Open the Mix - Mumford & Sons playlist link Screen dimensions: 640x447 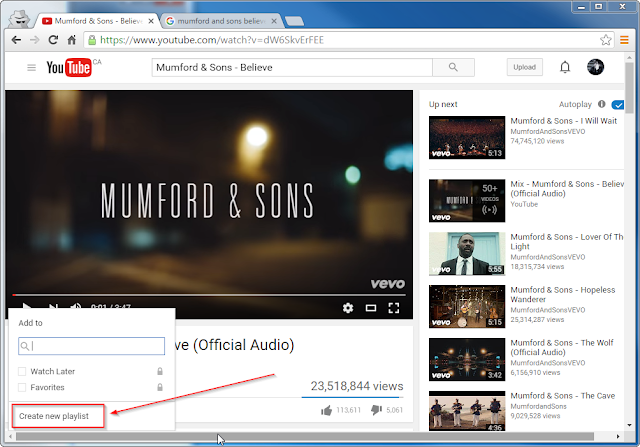[x=567, y=189]
